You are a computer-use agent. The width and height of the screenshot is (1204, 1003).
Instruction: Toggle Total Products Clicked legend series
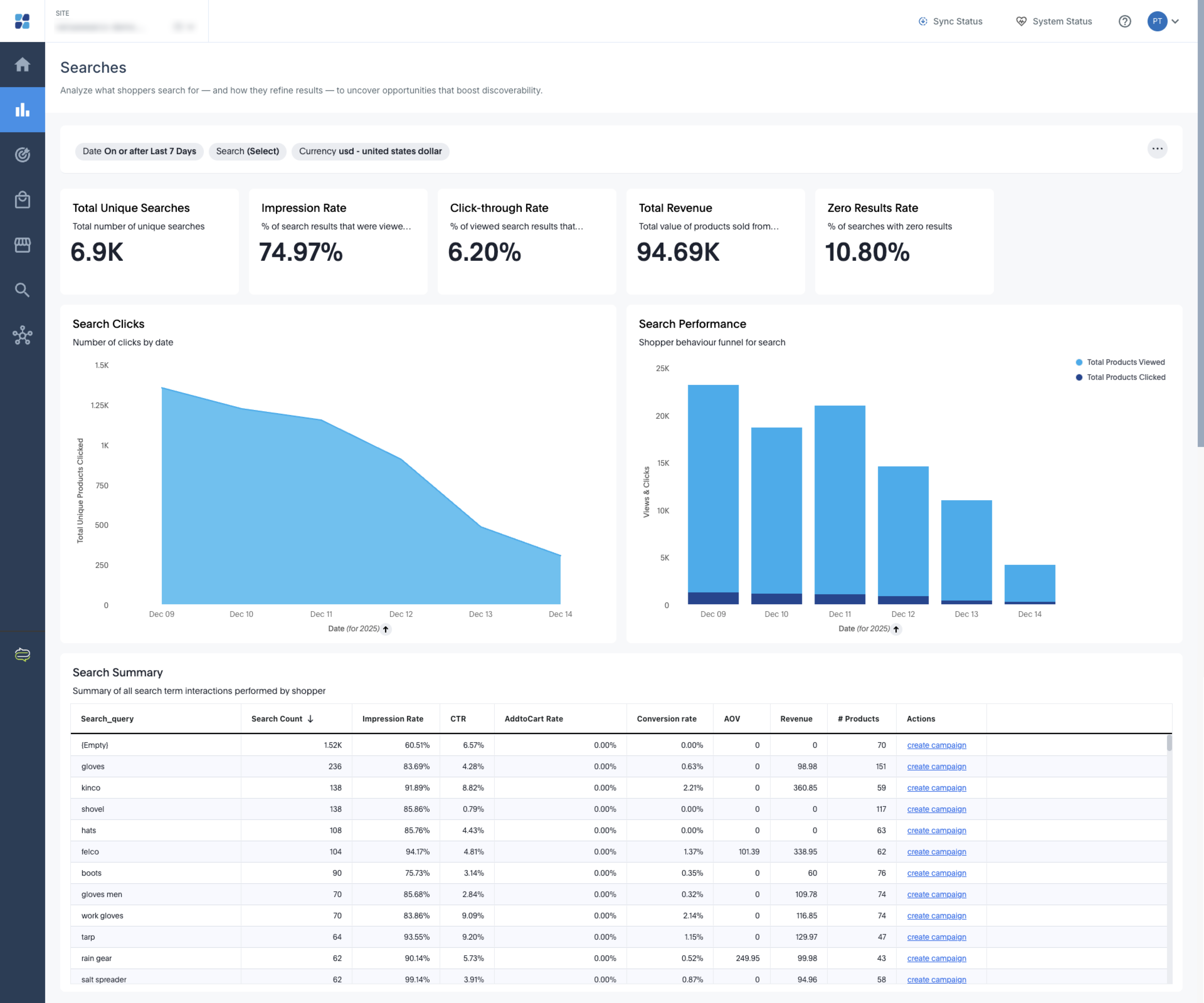tap(1120, 377)
